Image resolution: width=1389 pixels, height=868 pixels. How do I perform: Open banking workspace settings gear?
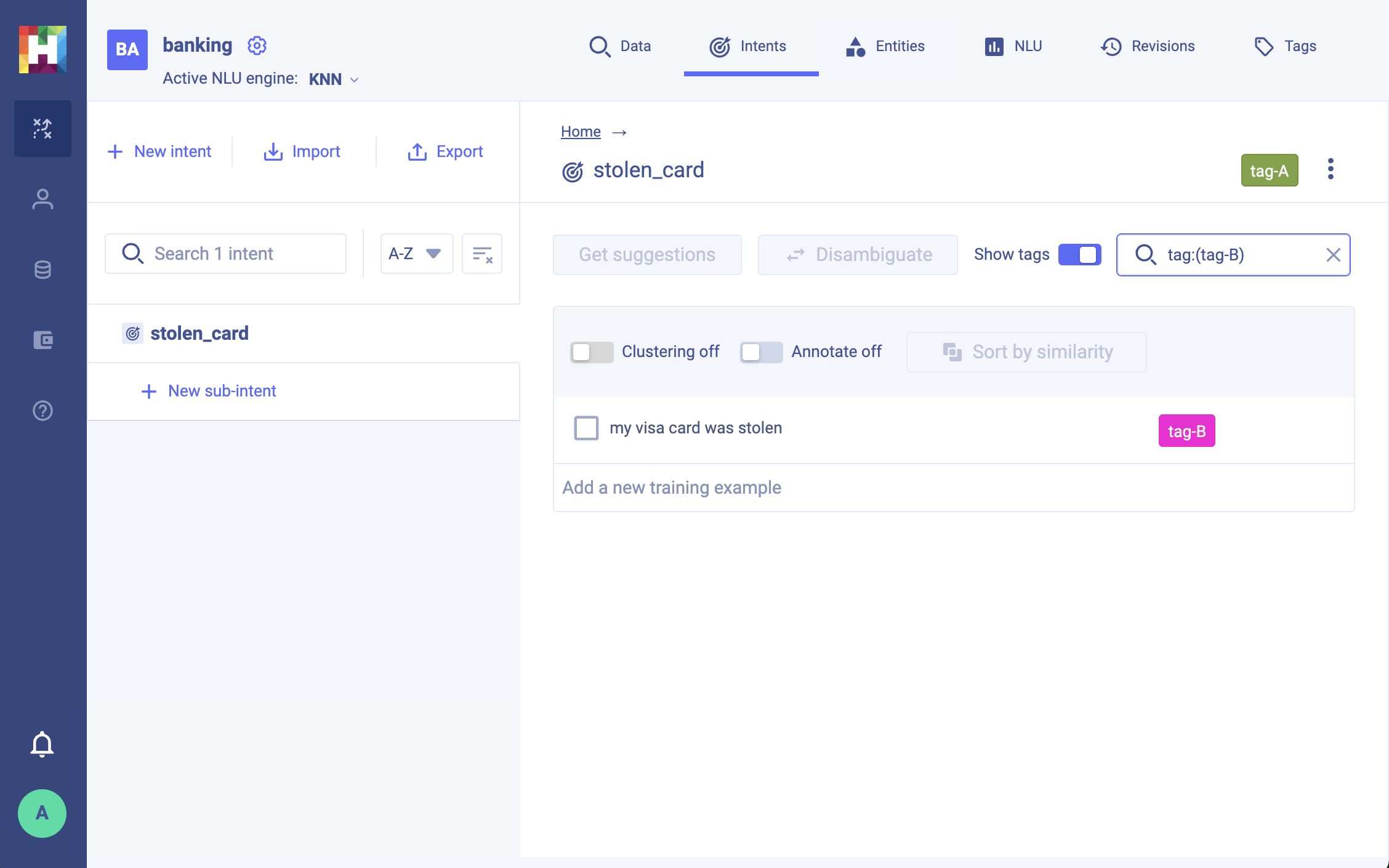click(x=257, y=46)
